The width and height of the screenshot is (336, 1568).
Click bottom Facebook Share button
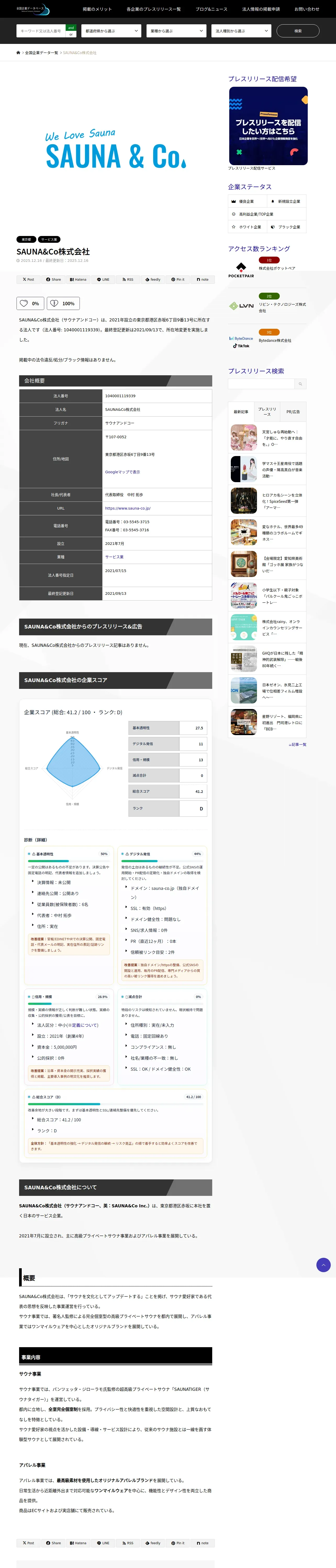tap(53, 1543)
